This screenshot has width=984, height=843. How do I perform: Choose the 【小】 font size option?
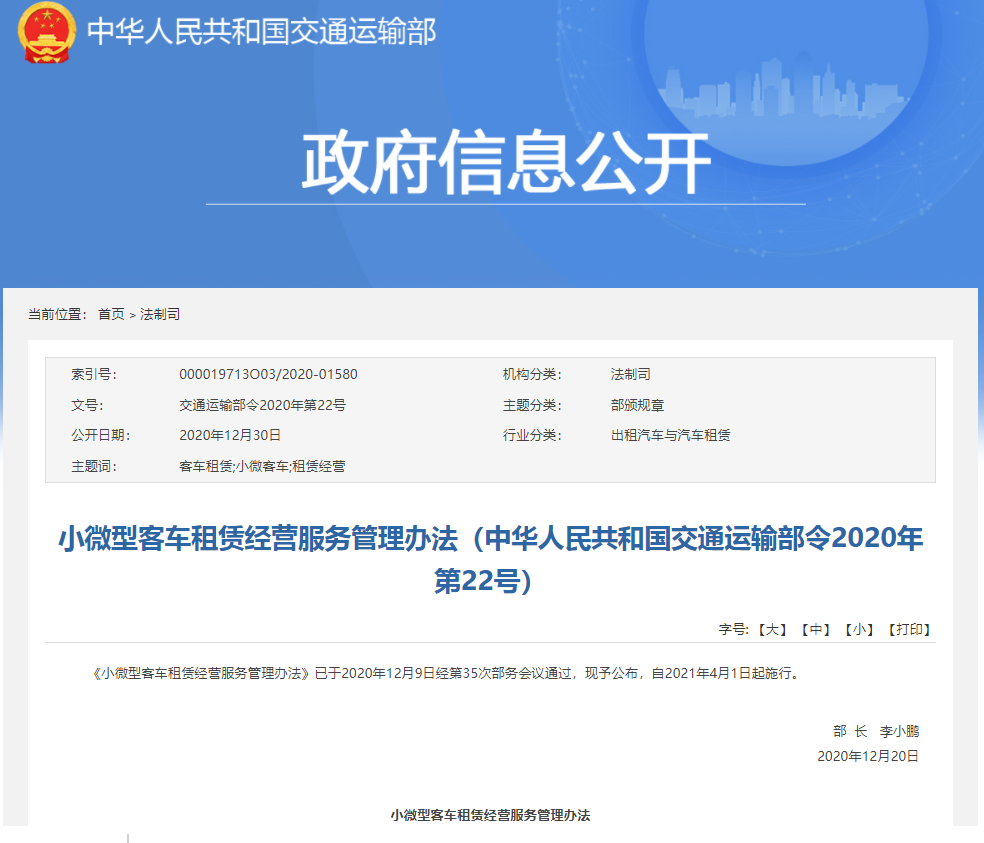(859, 629)
